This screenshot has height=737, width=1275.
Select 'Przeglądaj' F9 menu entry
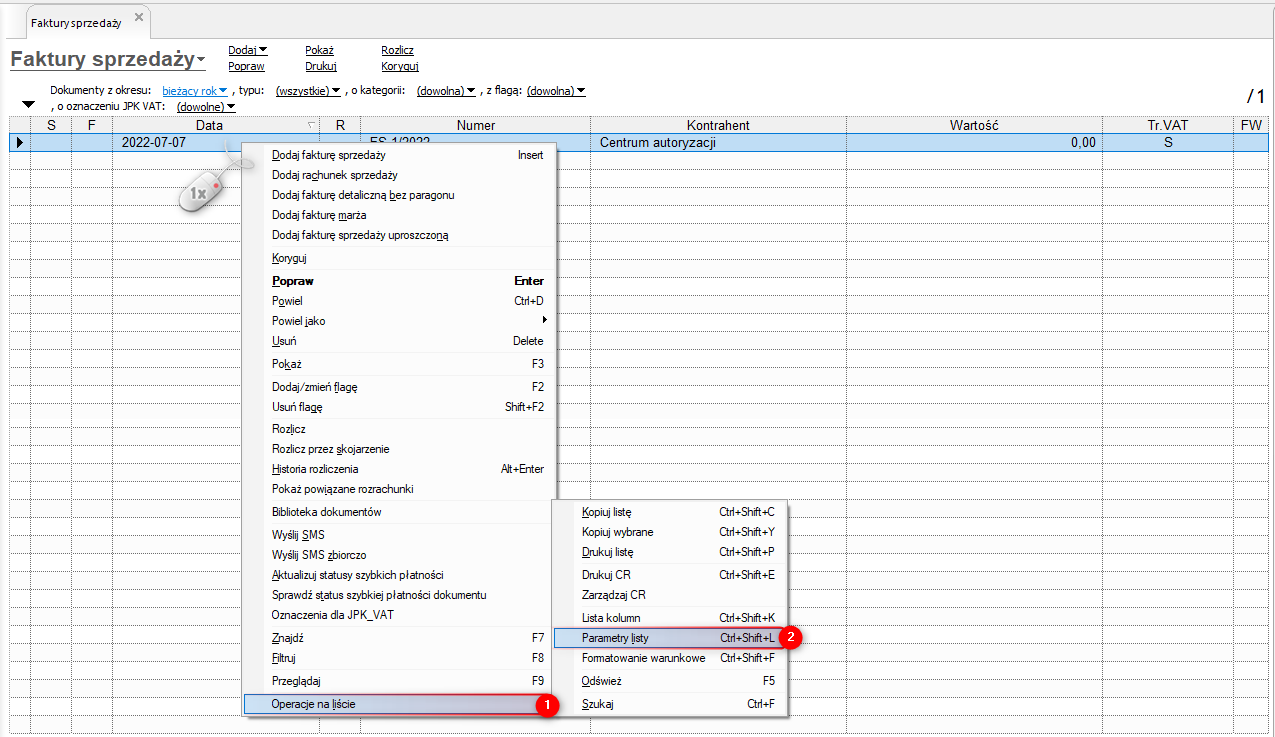click(399, 681)
